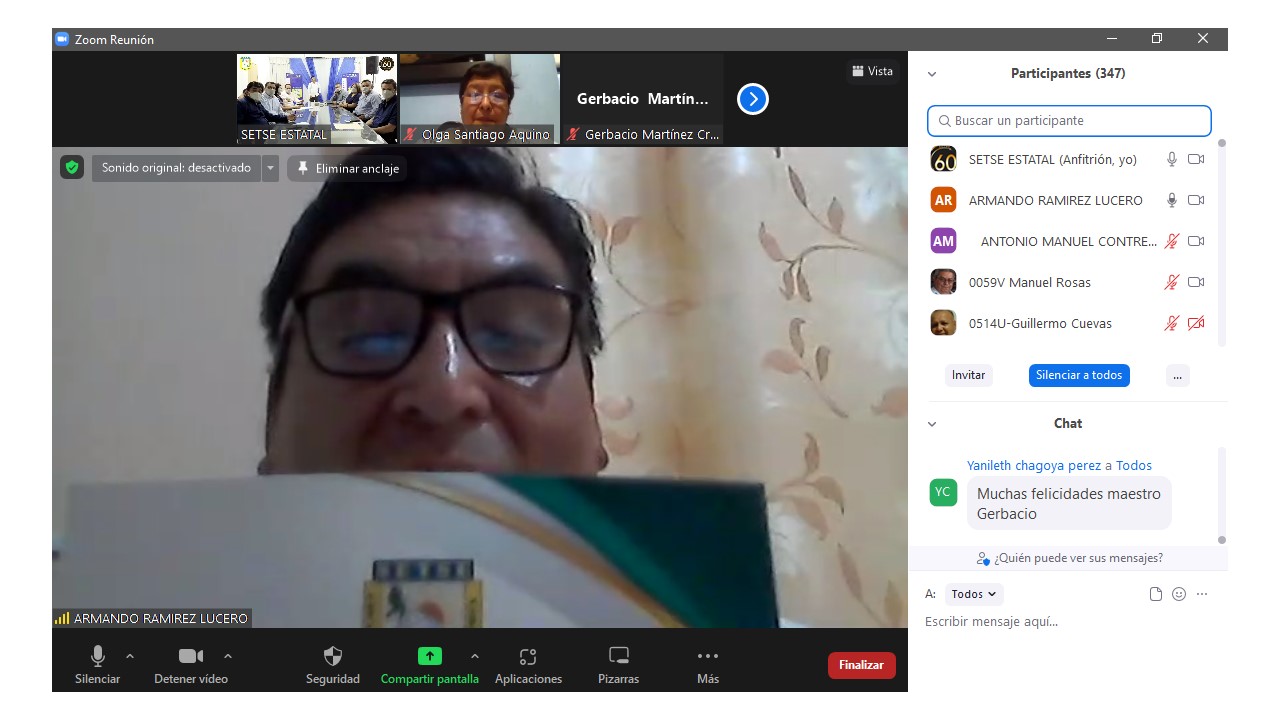Click SETSE ESTATAL microphone icon
This screenshot has height=720, width=1280.
coord(1172,159)
